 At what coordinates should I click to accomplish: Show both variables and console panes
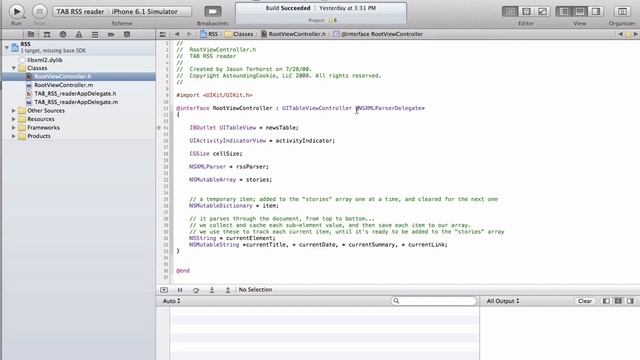[x=618, y=301]
